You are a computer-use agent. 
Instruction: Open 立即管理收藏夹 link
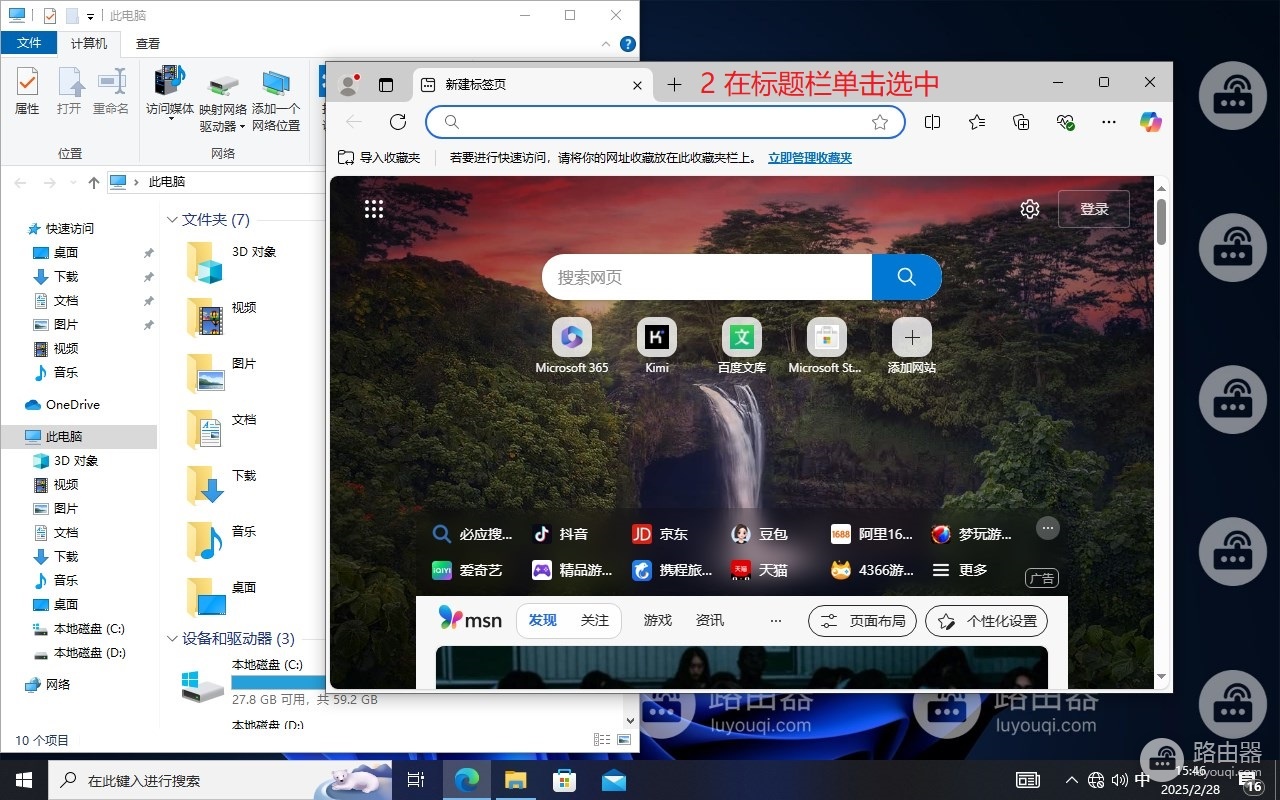[810, 158]
